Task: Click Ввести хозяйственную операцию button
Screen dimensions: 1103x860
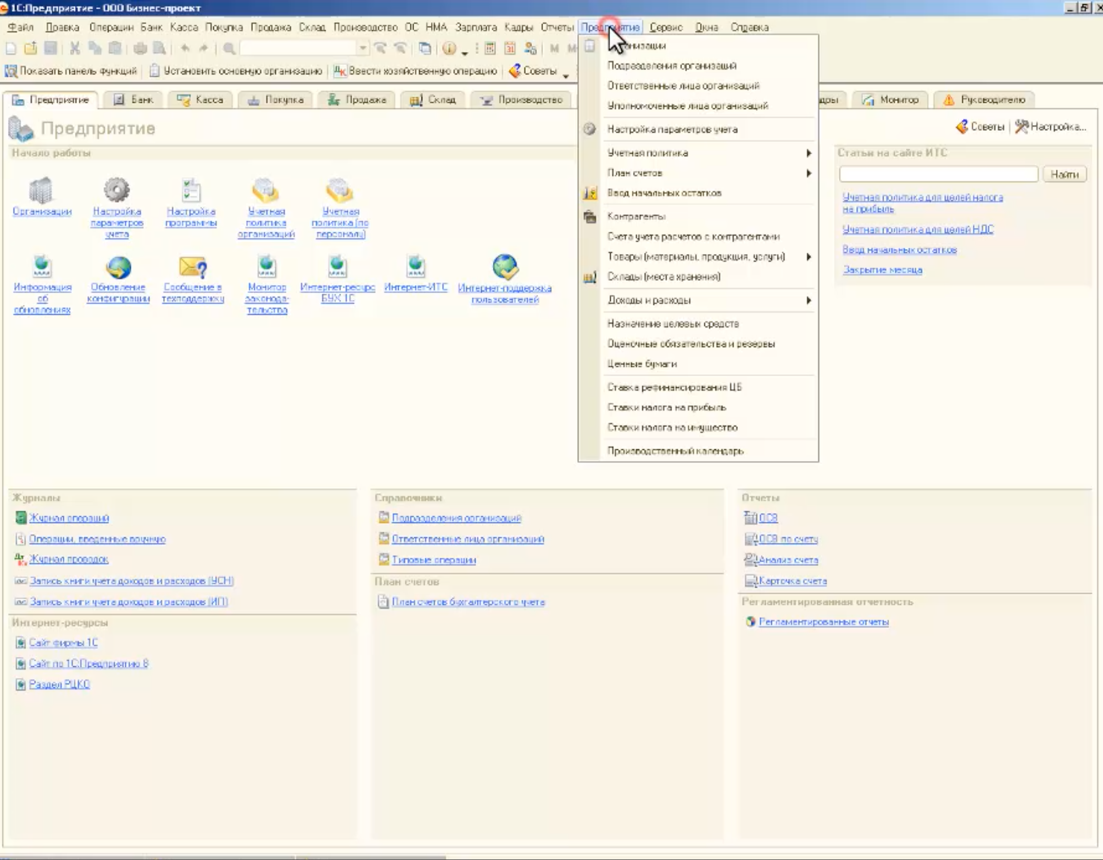Action: pos(416,71)
